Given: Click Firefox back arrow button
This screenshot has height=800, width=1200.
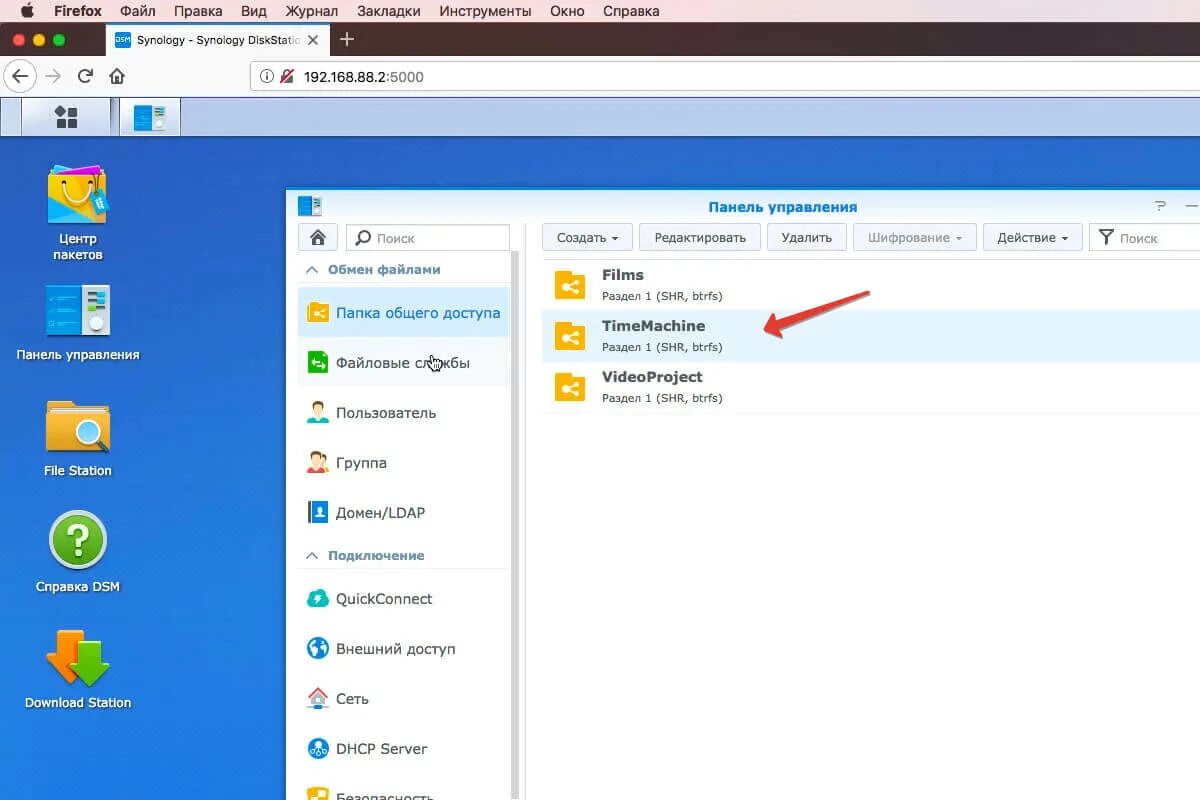Looking at the screenshot, I should click(21, 76).
